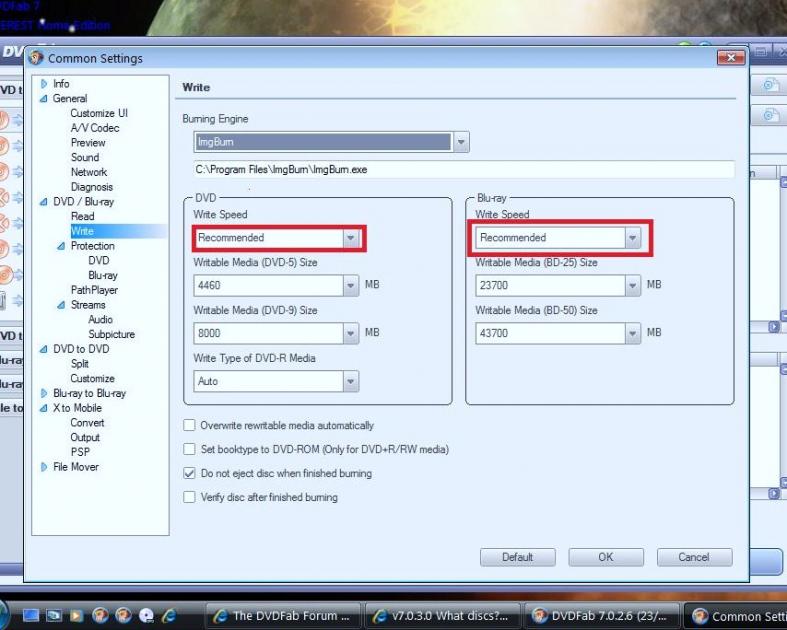Open the Sound settings page
Image resolution: width=787 pixels, height=630 pixels.
click(85, 157)
